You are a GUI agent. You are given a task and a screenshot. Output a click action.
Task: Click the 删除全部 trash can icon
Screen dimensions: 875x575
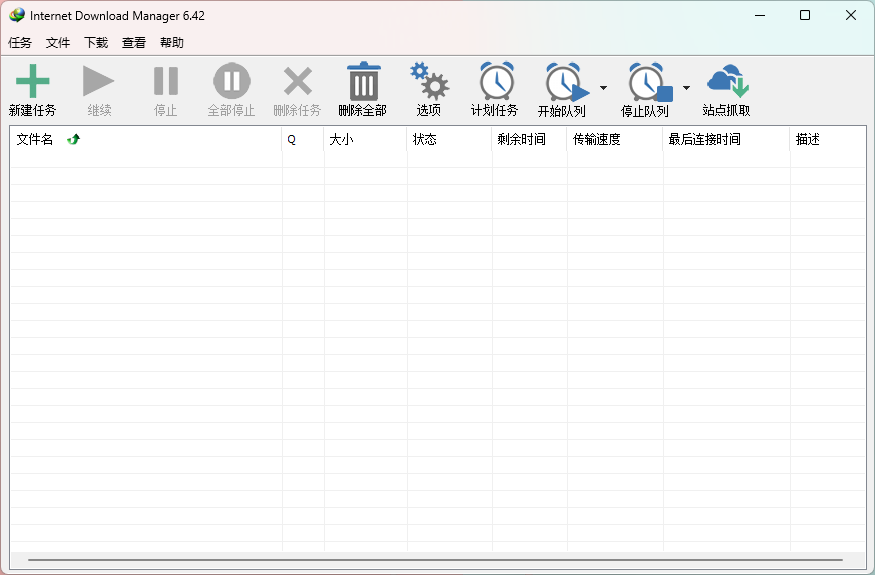point(364,81)
